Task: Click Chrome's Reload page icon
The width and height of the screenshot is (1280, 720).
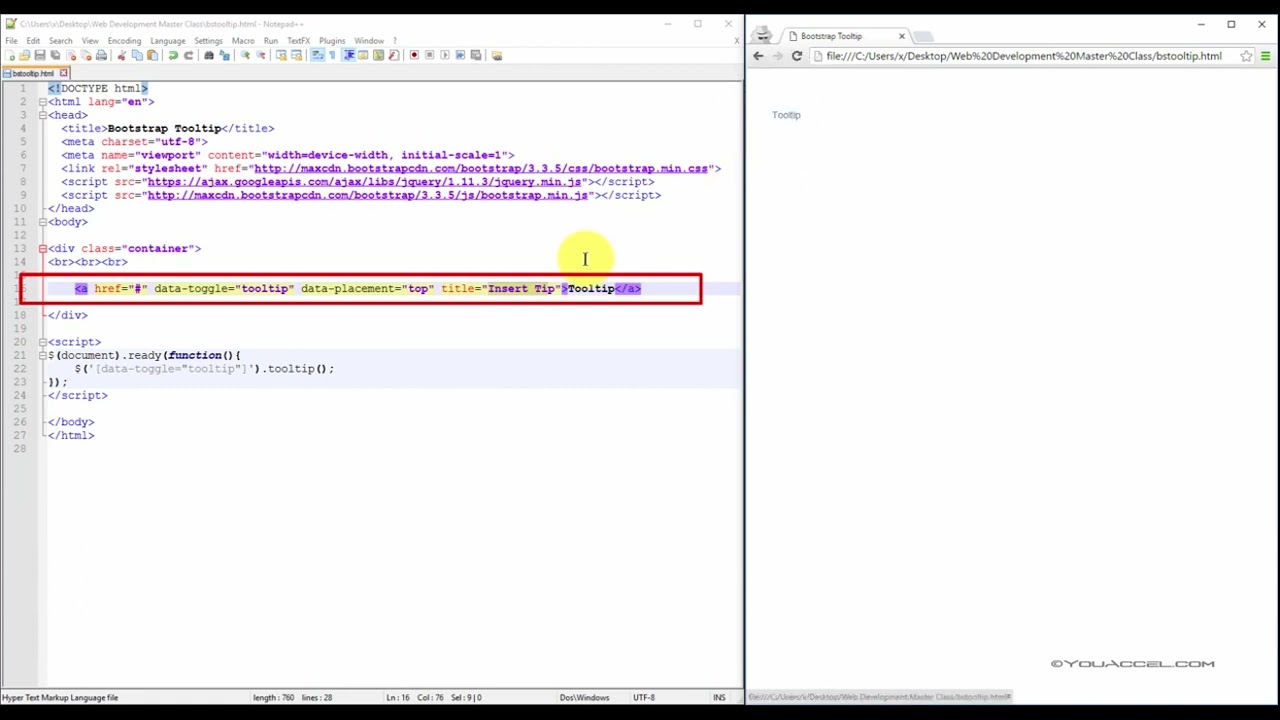Action: (x=797, y=56)
